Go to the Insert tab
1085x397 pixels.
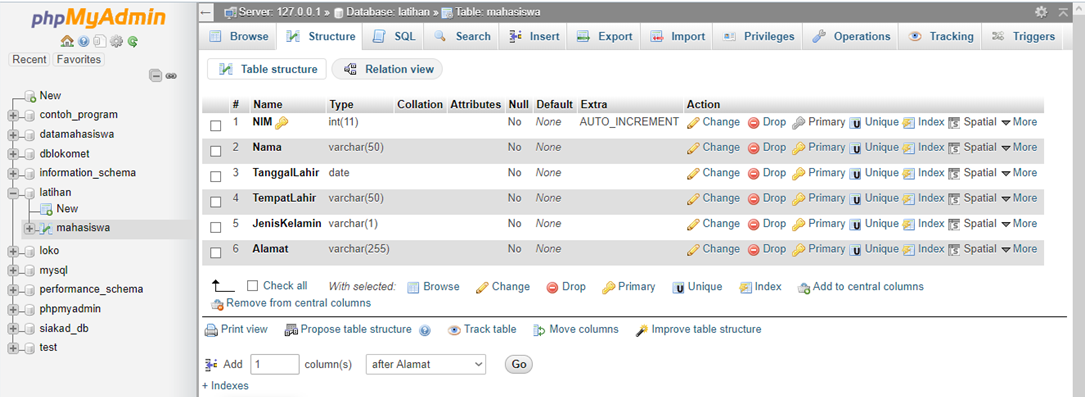pos(534,37)
